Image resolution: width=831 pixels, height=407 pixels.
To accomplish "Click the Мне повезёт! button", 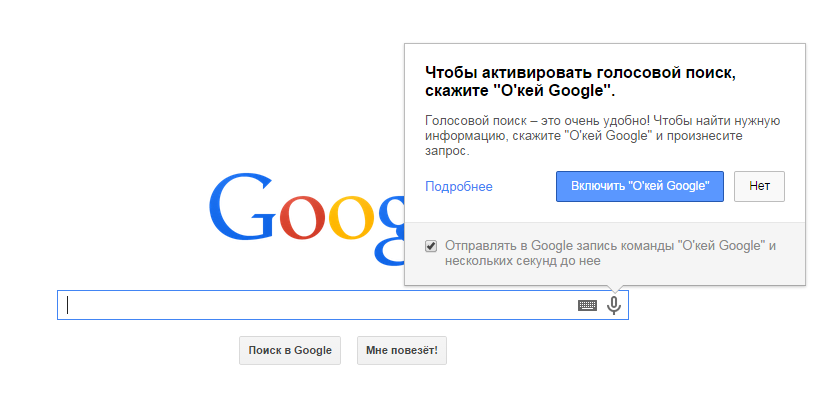I will 402,350.
